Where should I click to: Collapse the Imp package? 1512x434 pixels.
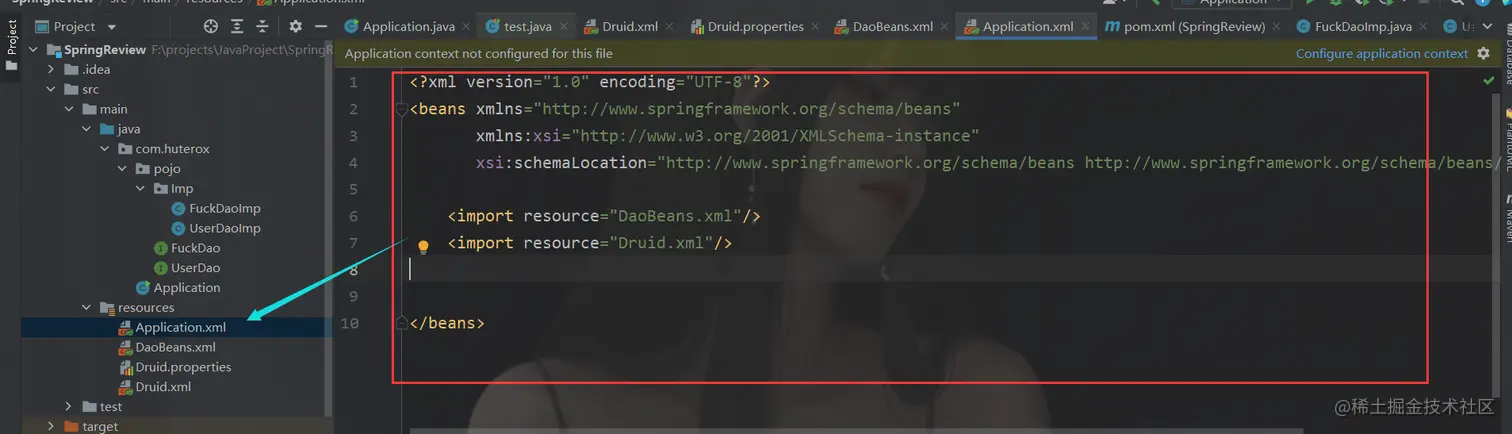tap(141, 188)
